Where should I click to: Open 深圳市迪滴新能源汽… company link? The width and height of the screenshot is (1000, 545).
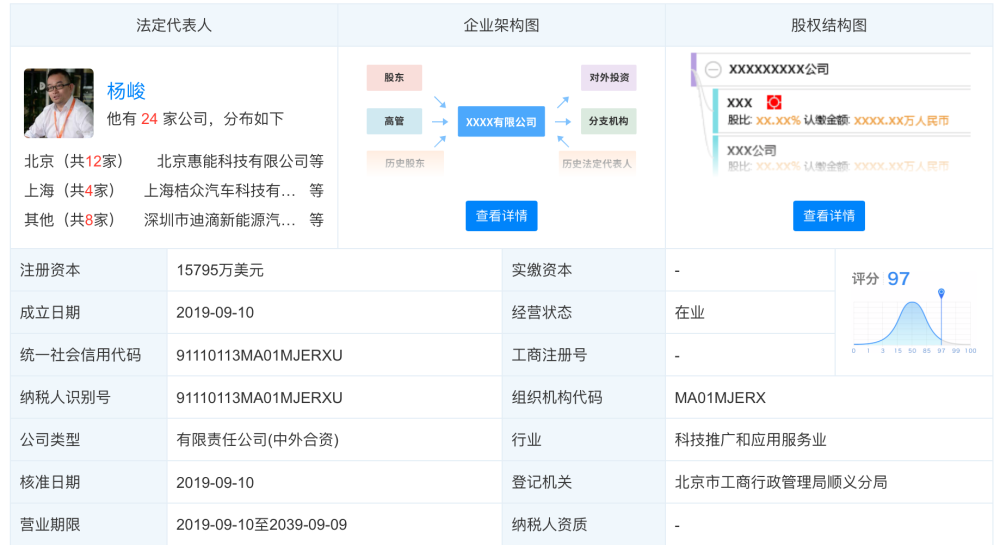[x=219, y=220]
